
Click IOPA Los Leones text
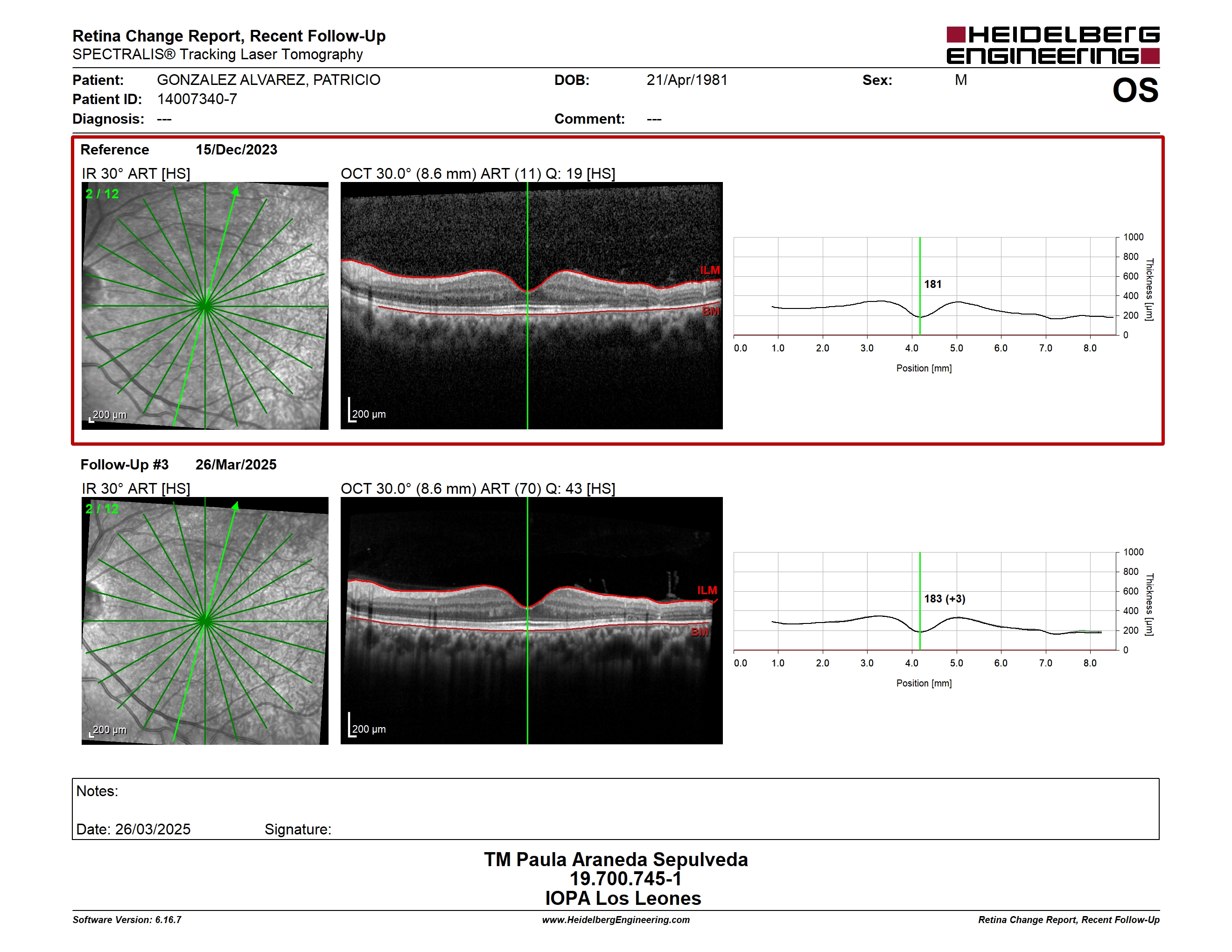(623, 898)
